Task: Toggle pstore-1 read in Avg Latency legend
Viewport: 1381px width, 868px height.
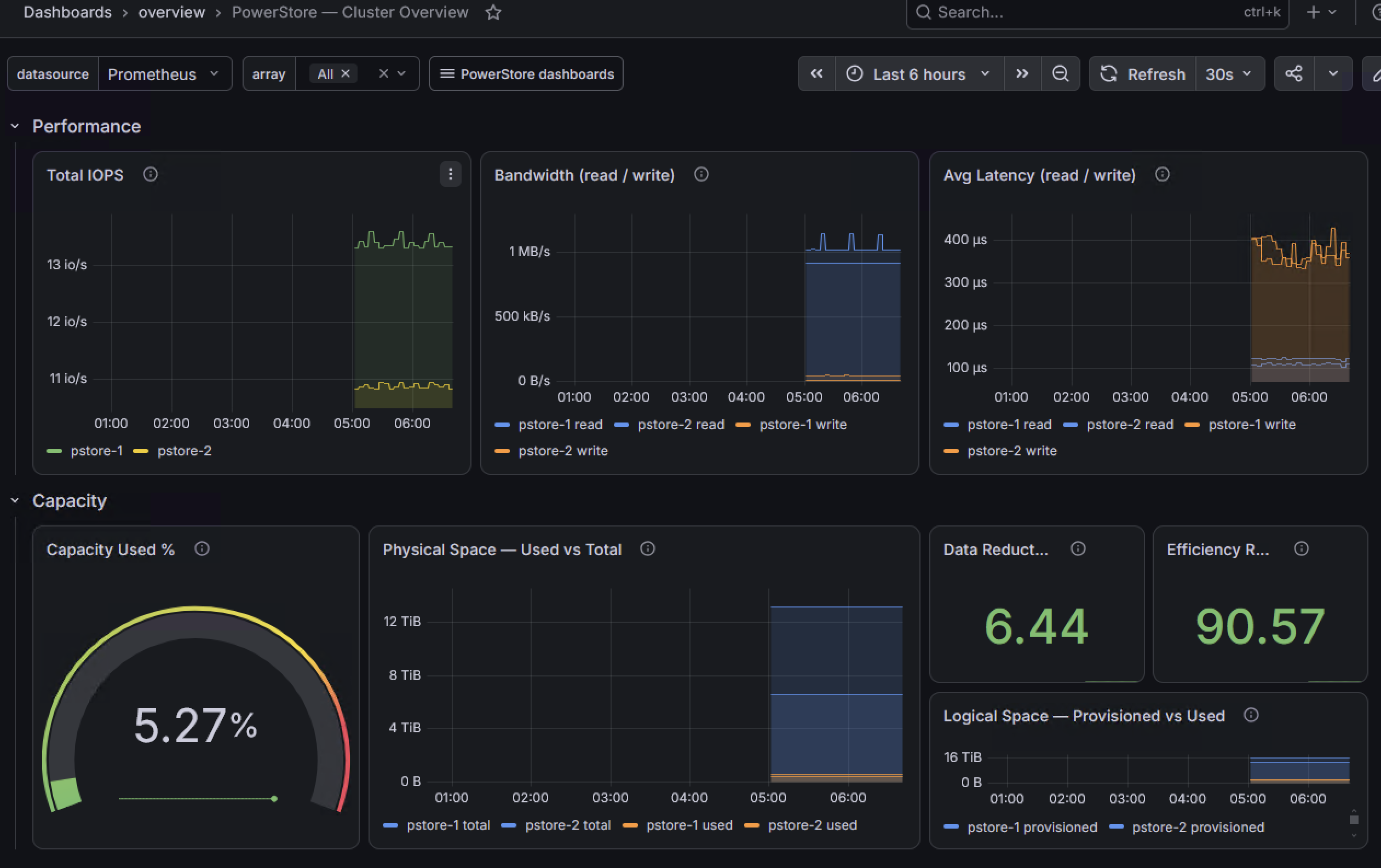Action: point(1009,424)
